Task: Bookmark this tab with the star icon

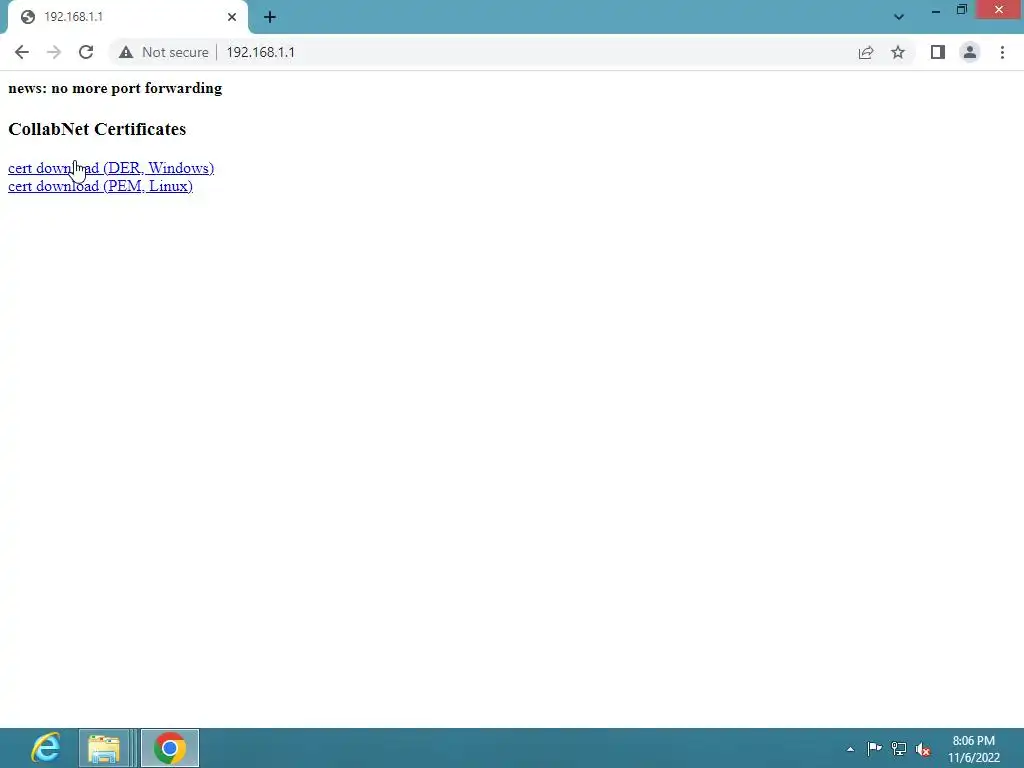Action: (898, 52)
